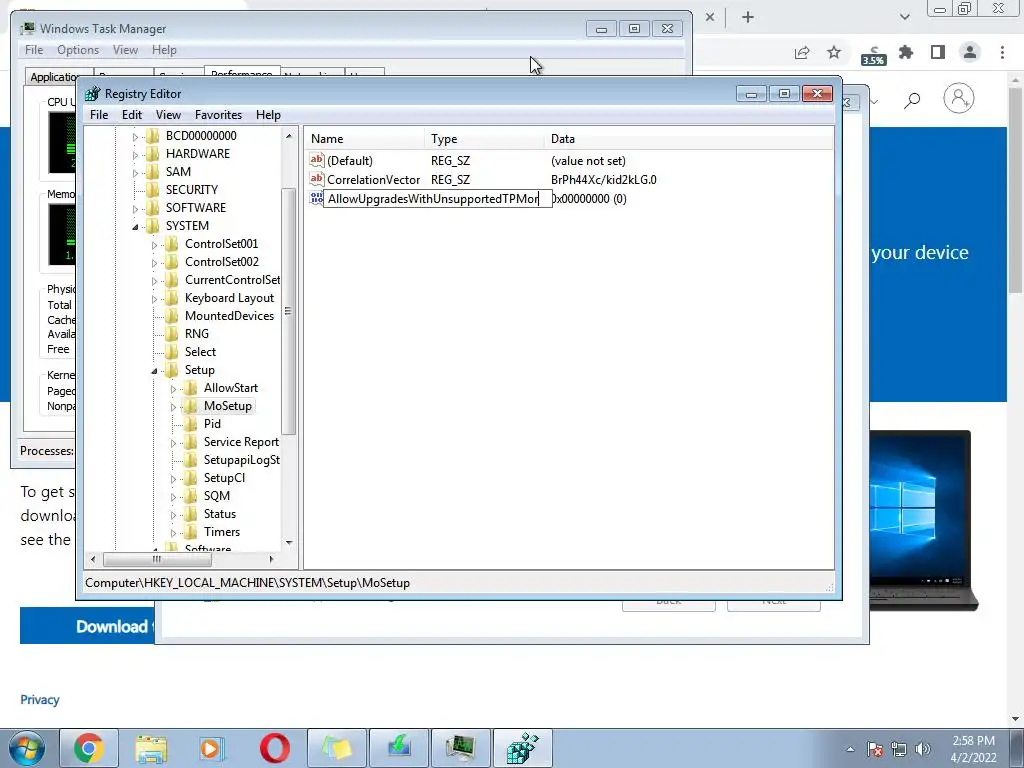
Task: Click the tree vertical scrollbar thumb
Action: [288, 312]
